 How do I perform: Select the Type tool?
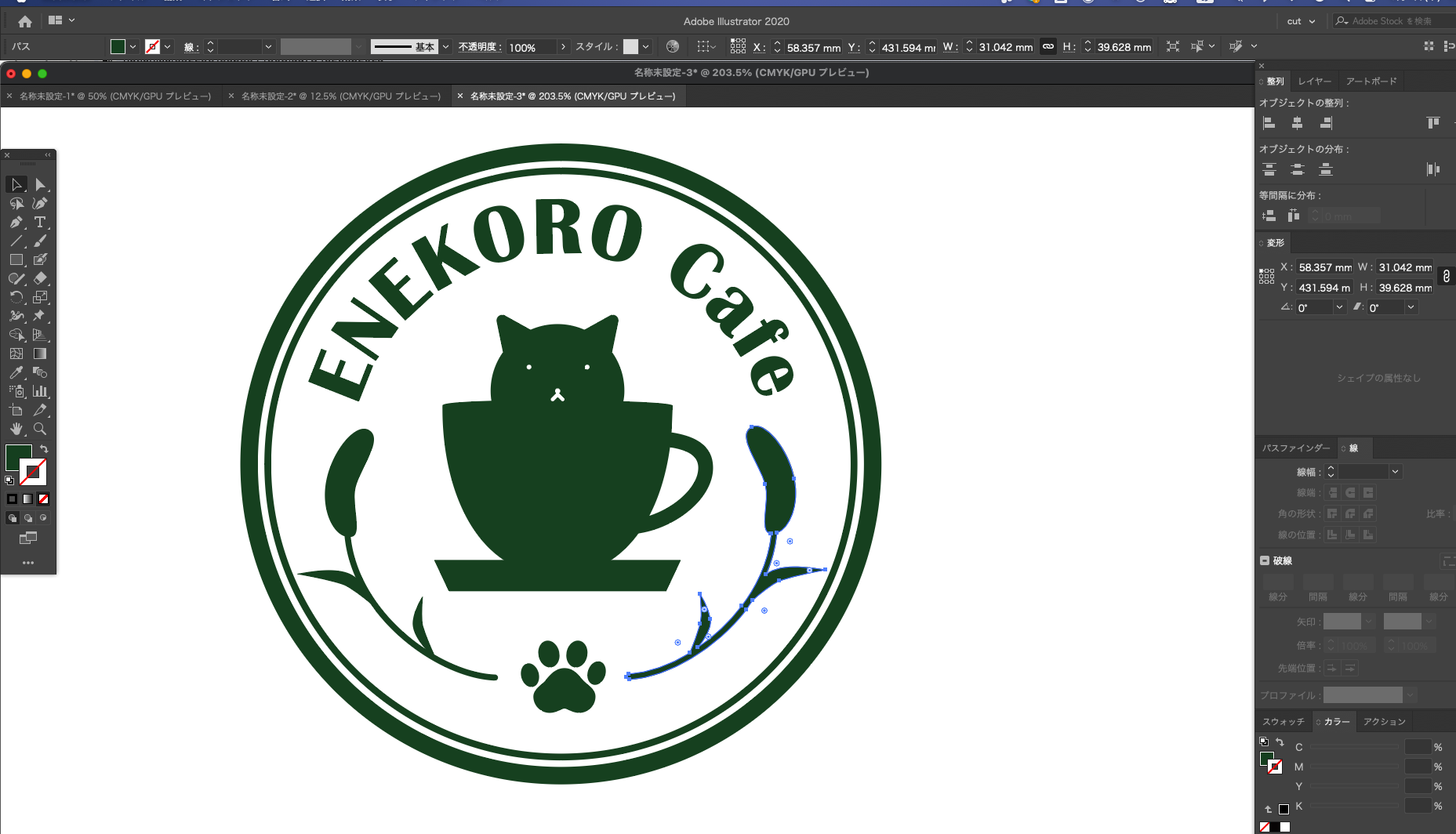pos(40,223)
